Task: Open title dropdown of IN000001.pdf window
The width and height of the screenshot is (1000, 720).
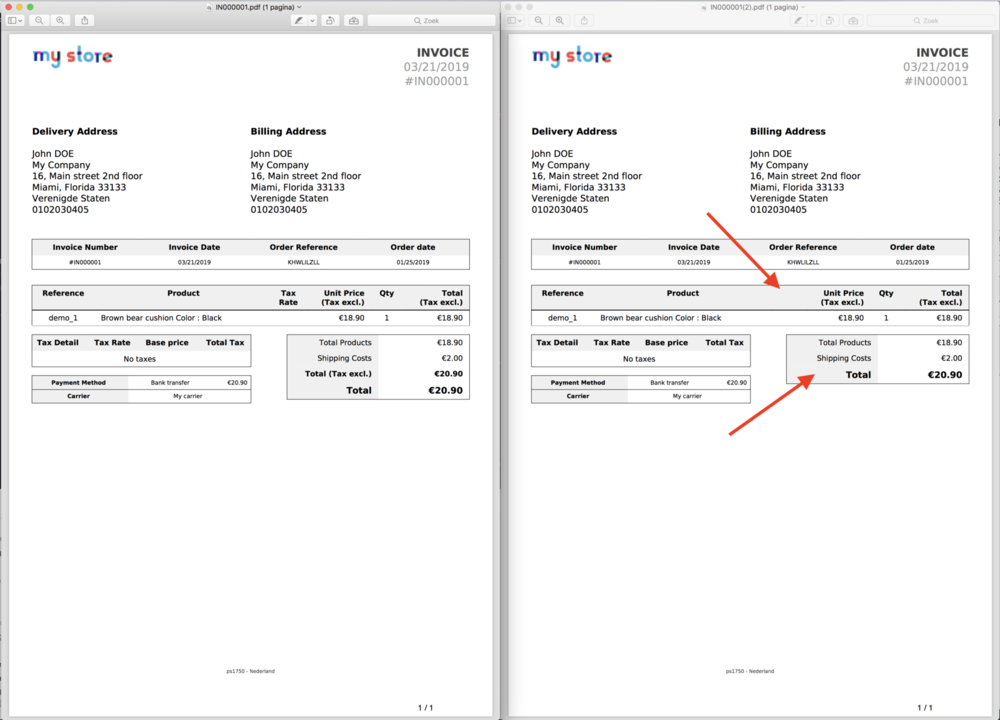Action: [x=299, y=7]
